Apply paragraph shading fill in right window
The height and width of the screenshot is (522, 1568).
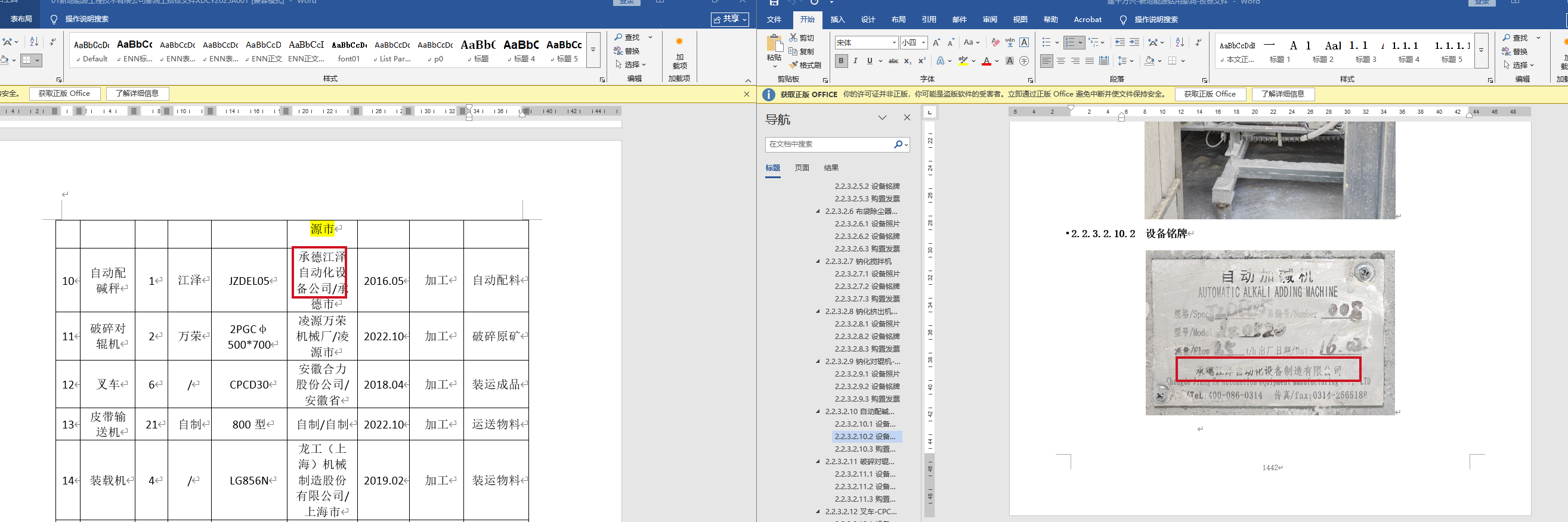(x=1149, y=61)
